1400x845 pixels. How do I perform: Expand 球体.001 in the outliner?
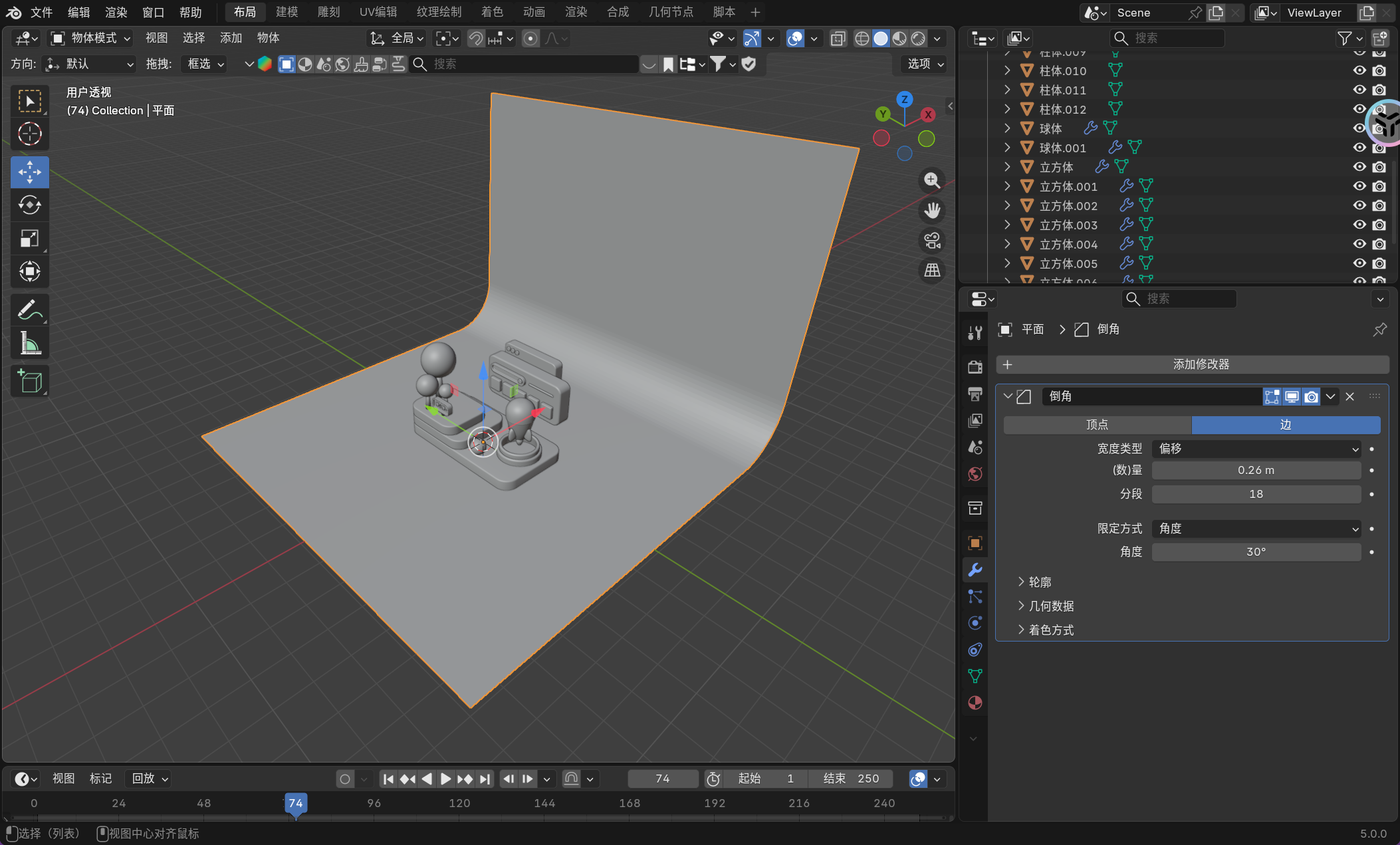[x=1007, y=148]
